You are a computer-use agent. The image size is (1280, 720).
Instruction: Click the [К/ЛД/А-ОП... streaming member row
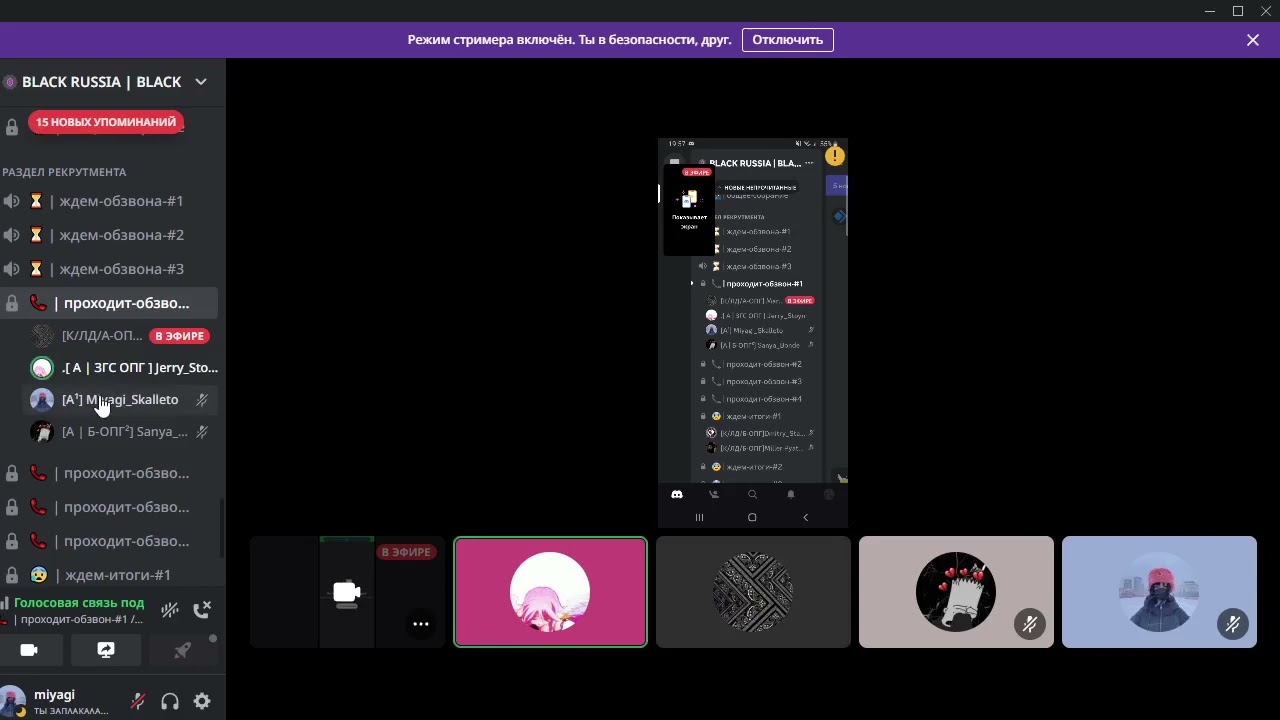(120, 336)
